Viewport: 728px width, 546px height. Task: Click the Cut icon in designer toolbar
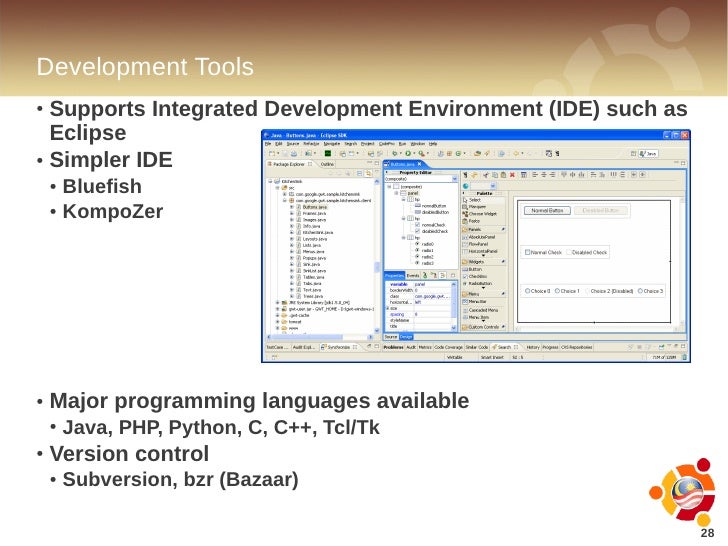tap(486, 175)
